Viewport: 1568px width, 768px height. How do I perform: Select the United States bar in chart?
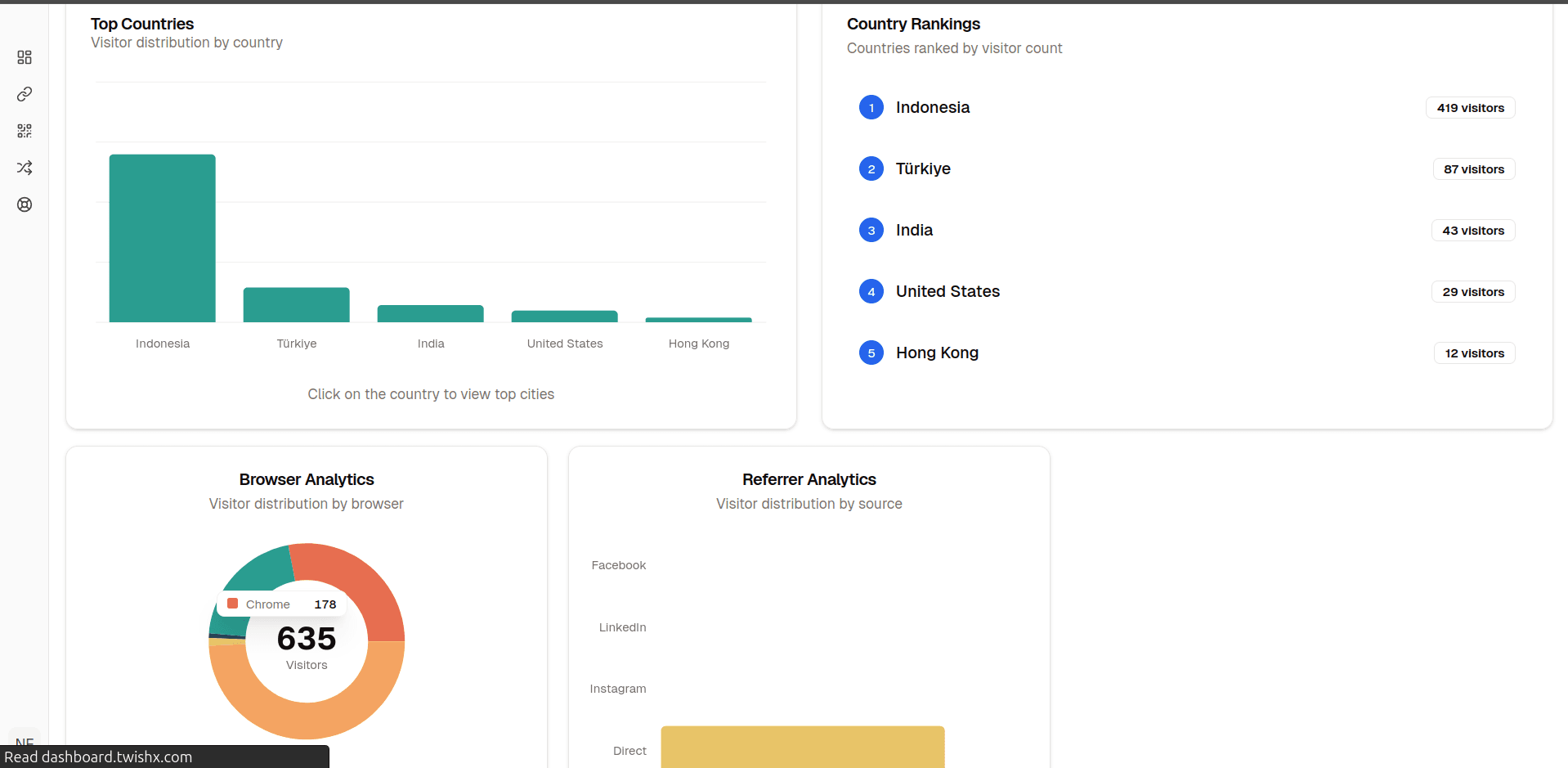point(565,317)
